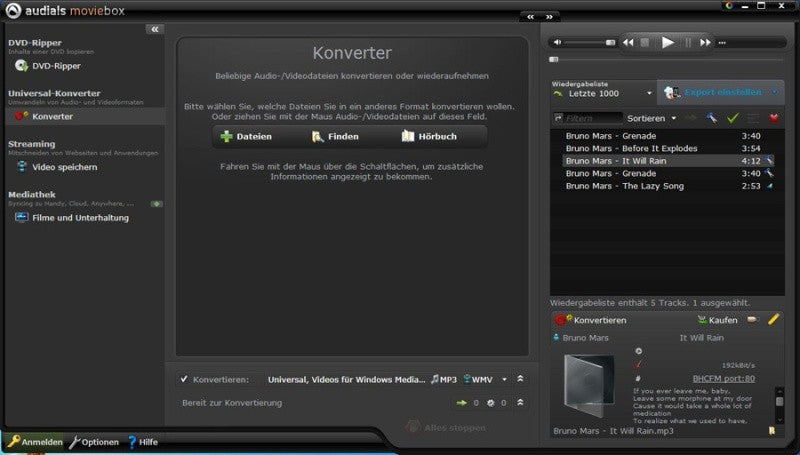Image resolution: width=800 pixels, height=455 pixels.
Task: Click the Dateien add-files button
Action: pos(246,136)
